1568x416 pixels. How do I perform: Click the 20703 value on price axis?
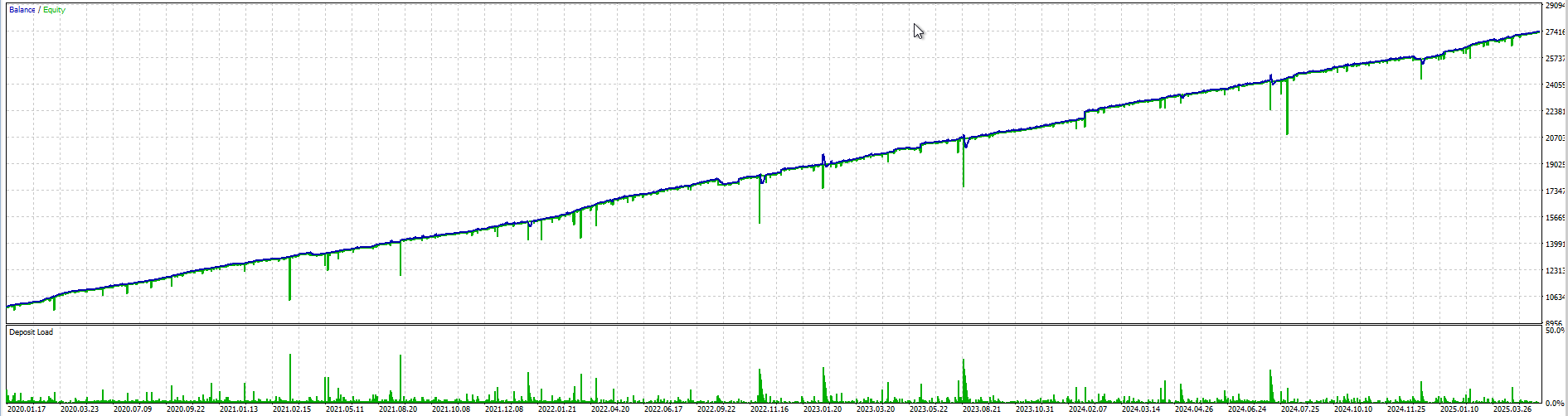[1555, 138]
